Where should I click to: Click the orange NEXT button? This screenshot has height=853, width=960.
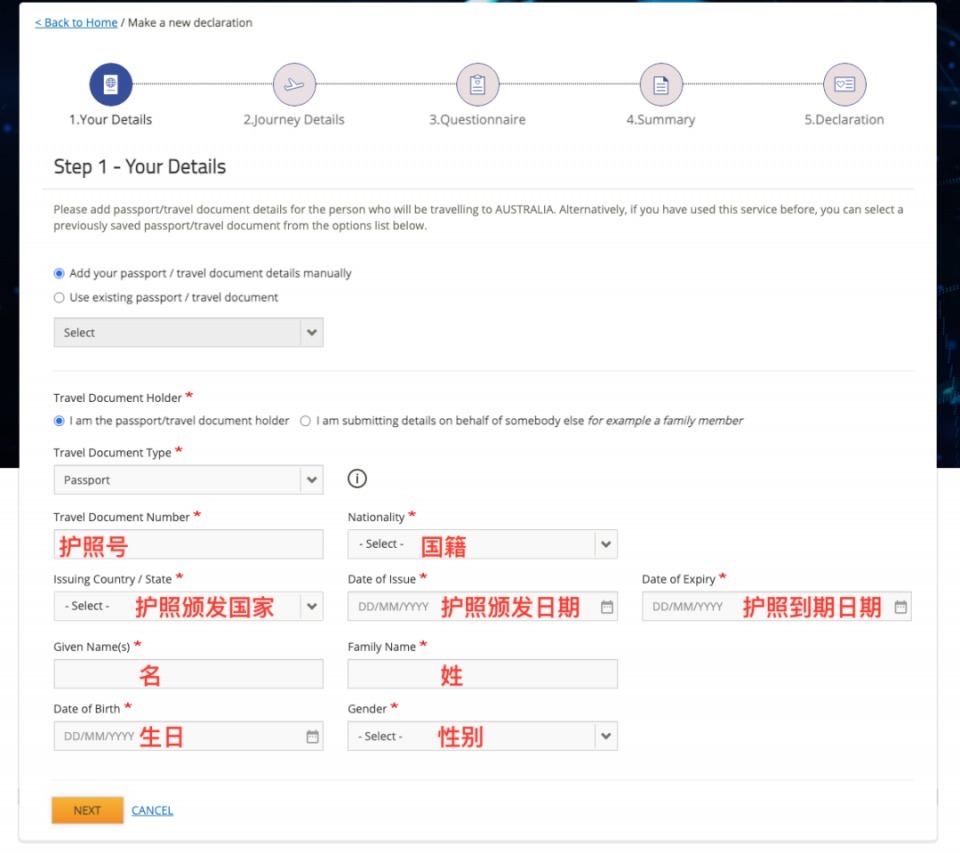click(87, 810)
